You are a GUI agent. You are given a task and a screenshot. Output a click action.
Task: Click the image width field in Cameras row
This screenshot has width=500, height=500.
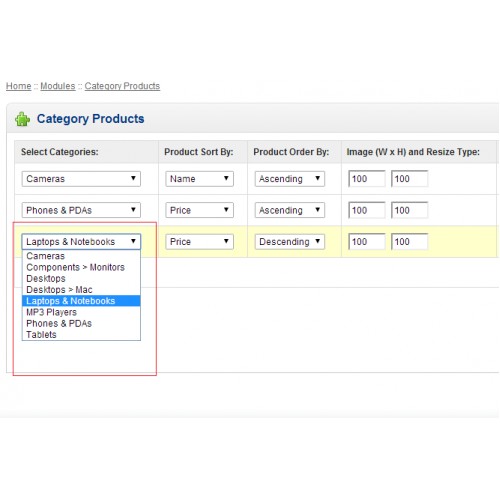(367, 179)
